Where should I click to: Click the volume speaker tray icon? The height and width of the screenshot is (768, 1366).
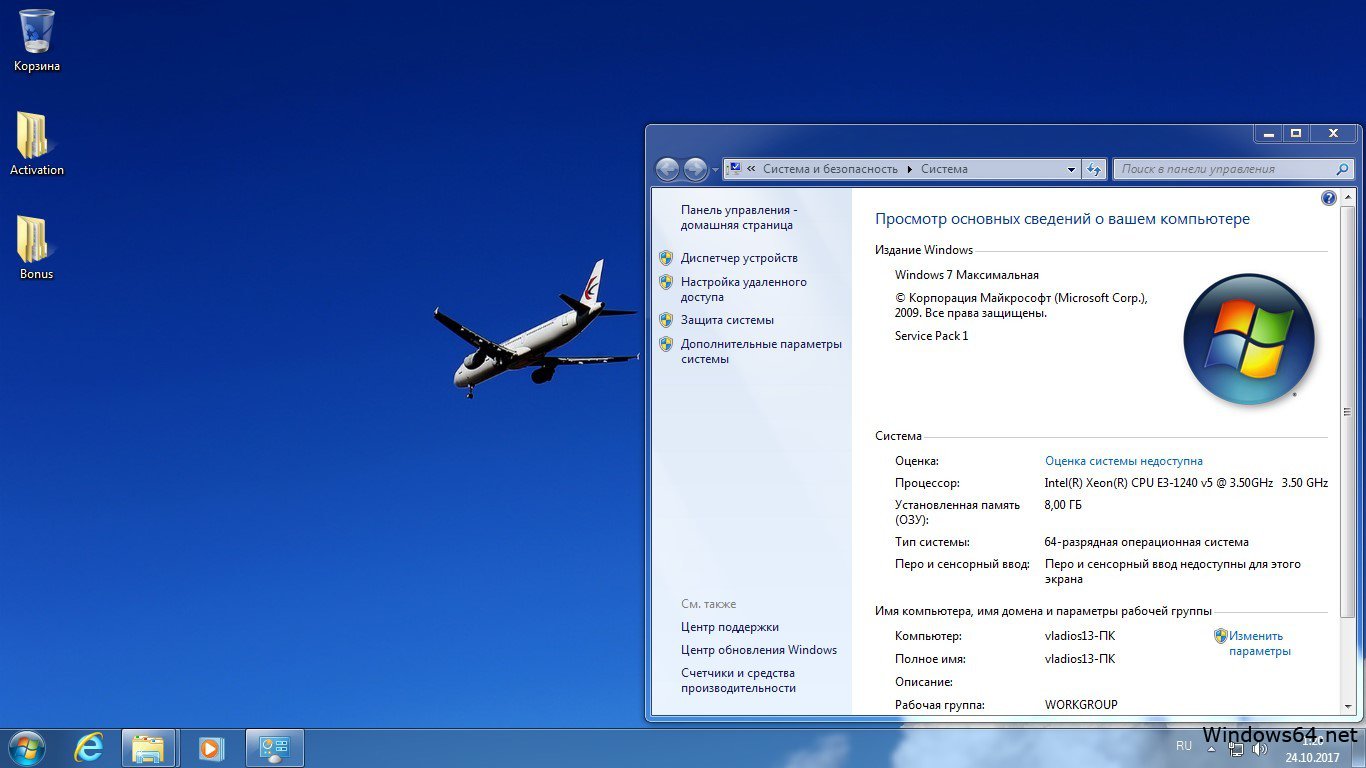point(1260,749)
